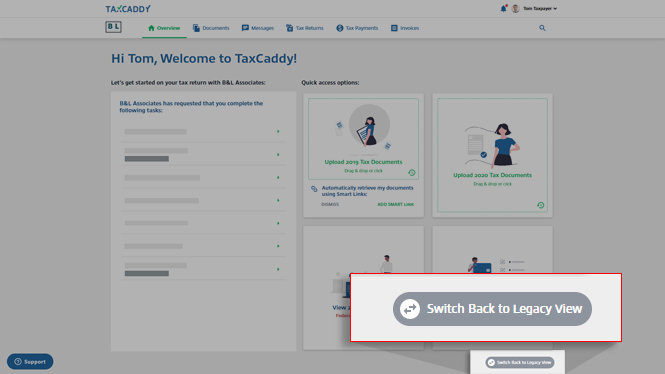Image resolution: width=665 pixels, height=374 pixels.
Task: Open the Support help button
Action: pos(30,362)
